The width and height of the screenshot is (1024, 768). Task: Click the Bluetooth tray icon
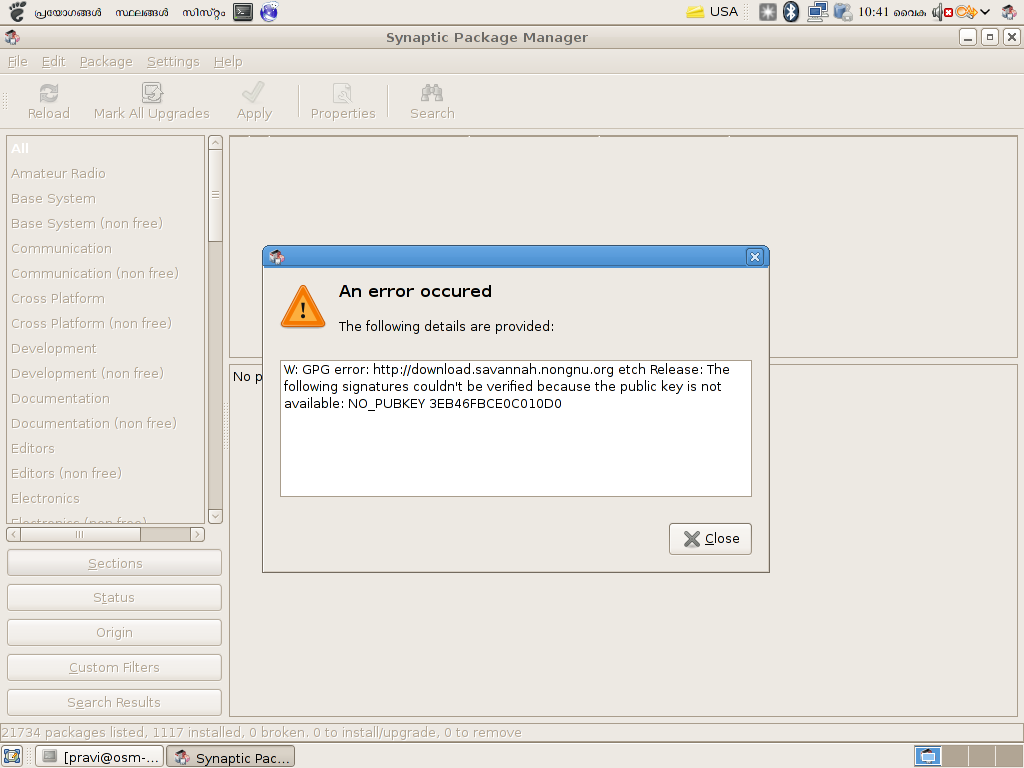791,12
